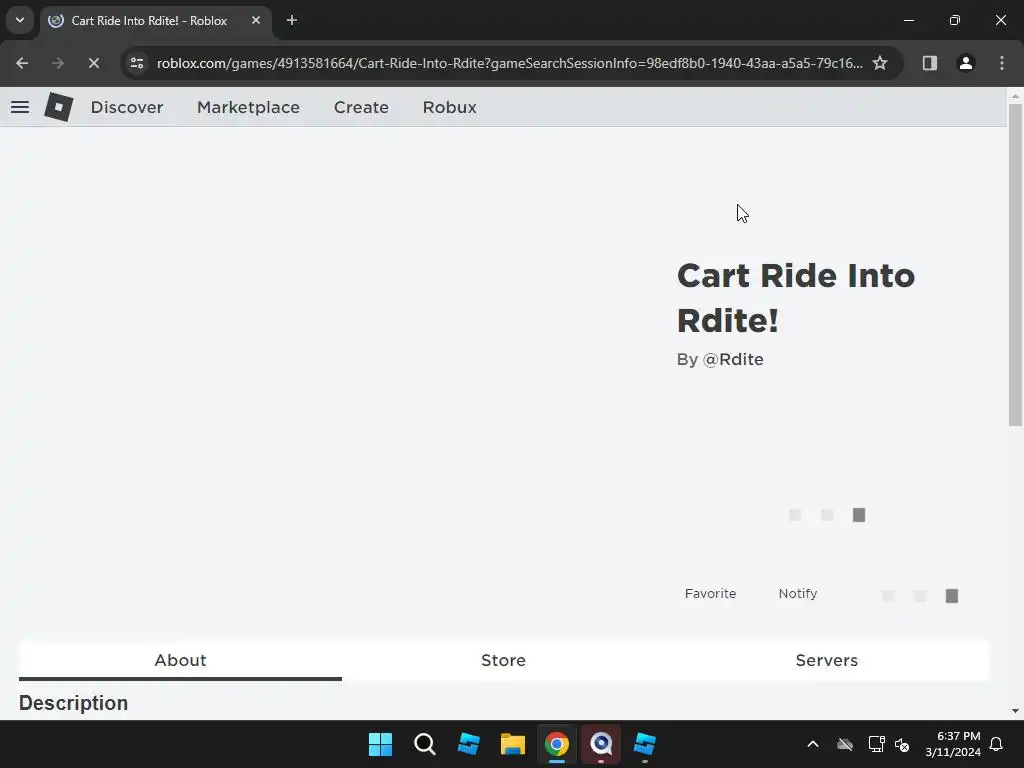The height and width of the screenshot is (768, 1024).
Task: Open the display network tray icon
Action: point(876,744)
